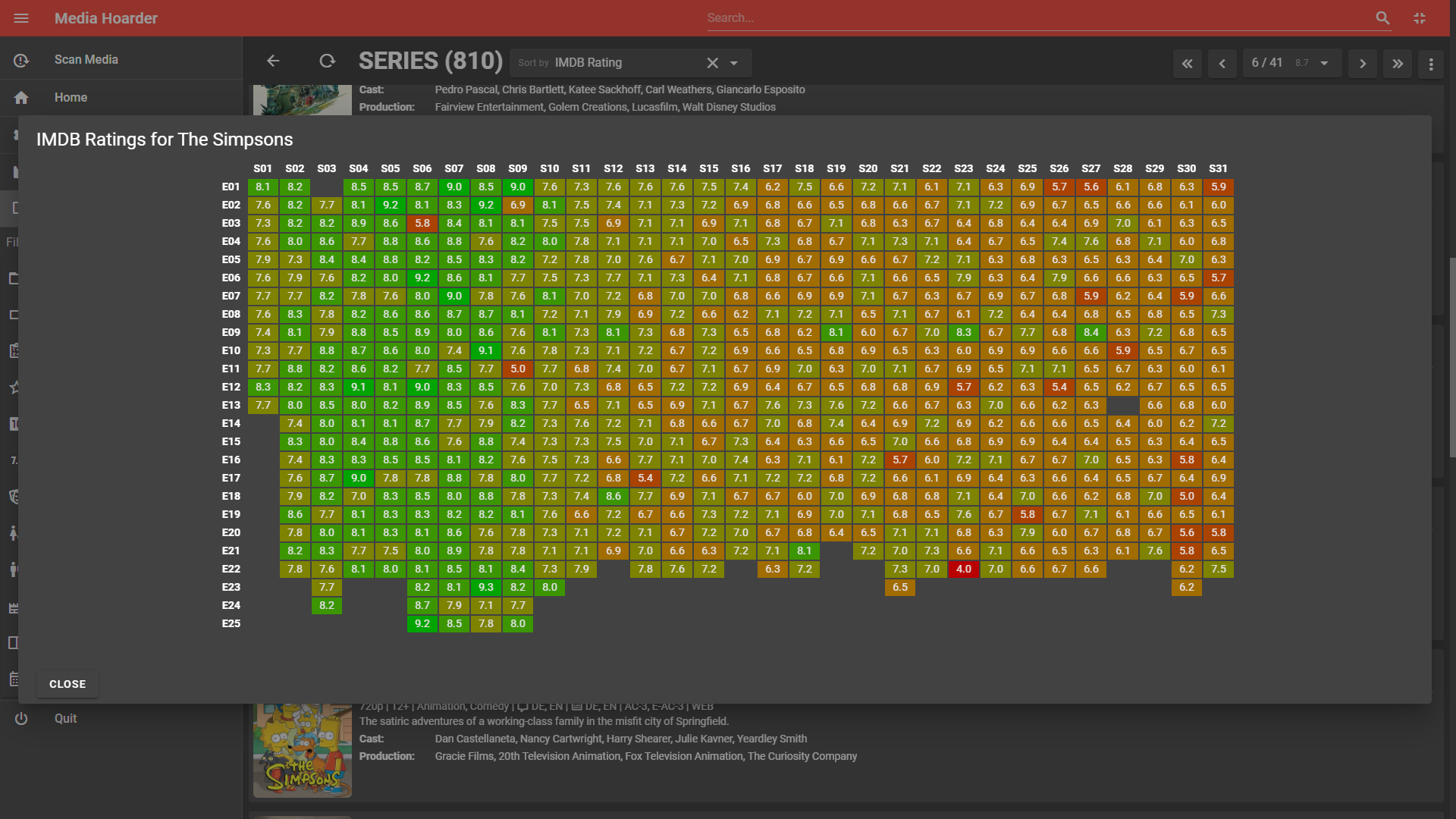
Task: Click the search magnifier icon
Action: click(1382, 18)
